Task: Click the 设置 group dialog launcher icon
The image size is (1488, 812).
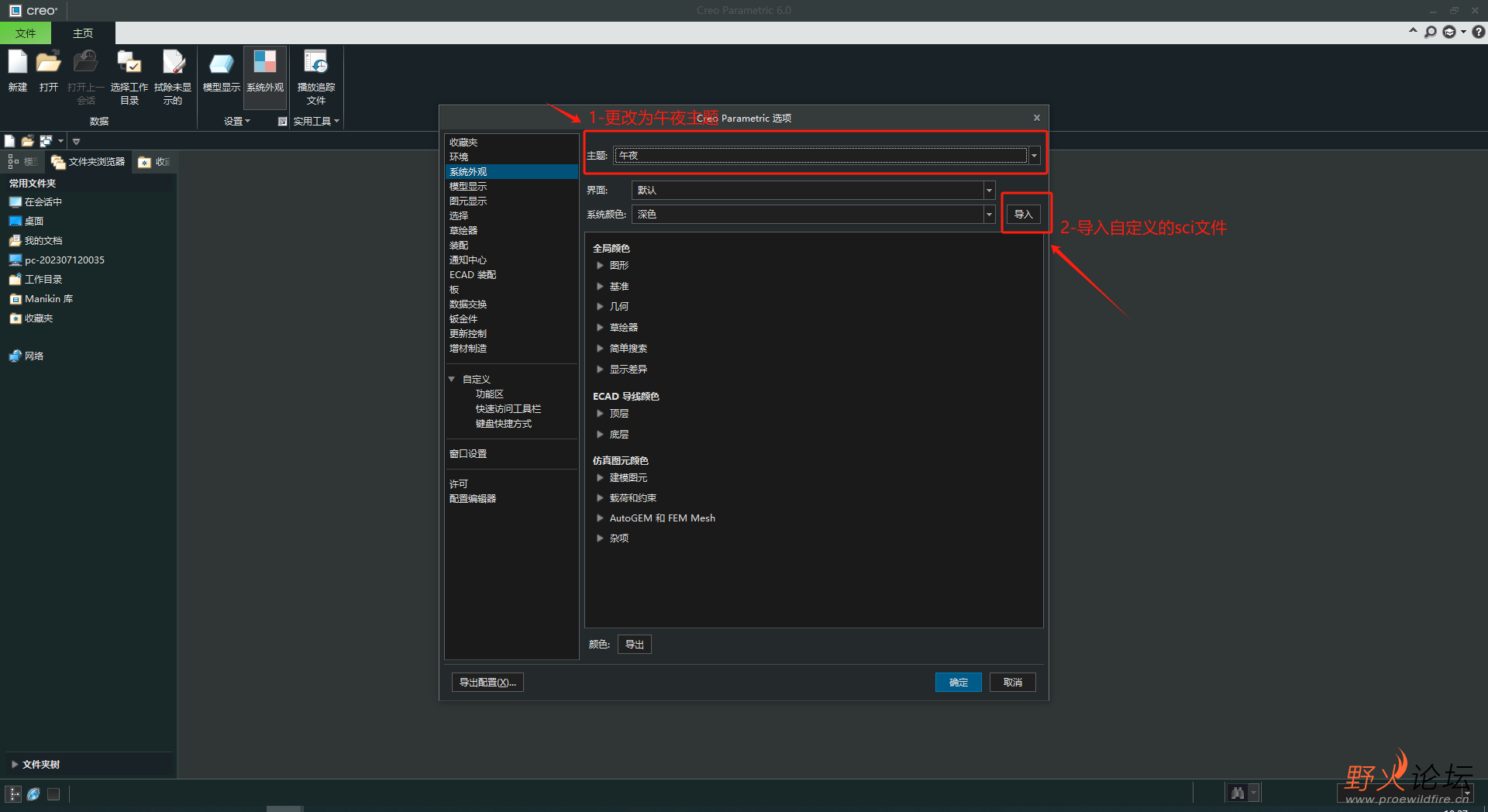Action: [x=282, y=121]
